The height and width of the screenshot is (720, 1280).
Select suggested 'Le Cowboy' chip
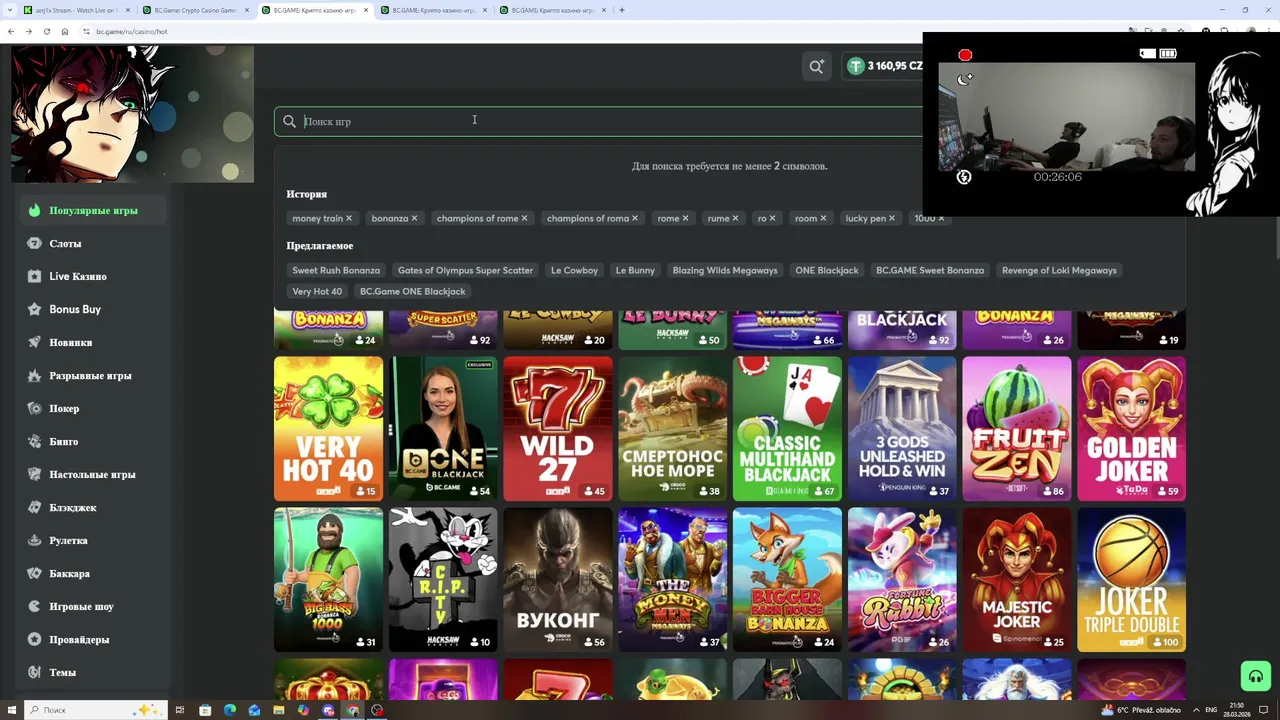pos(574,270)
